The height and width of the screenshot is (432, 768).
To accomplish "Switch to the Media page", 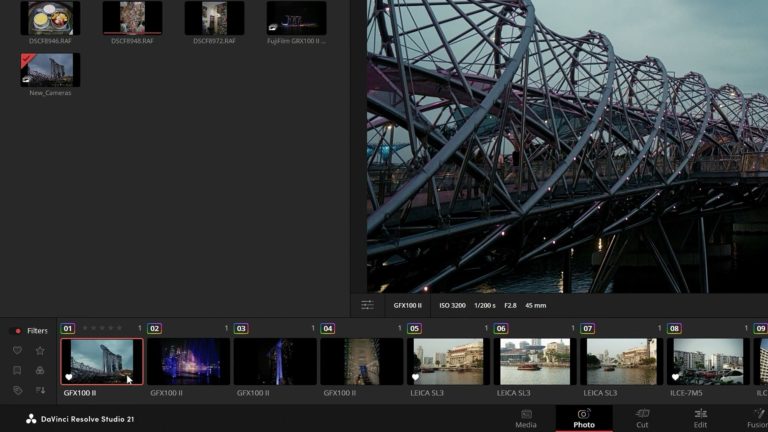I will [526, 419].
